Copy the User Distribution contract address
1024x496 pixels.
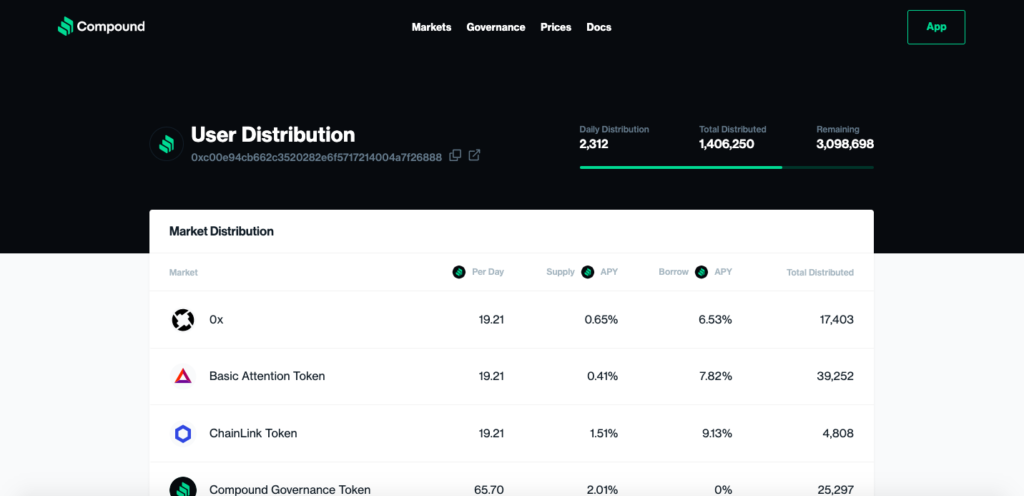[455, 155]
